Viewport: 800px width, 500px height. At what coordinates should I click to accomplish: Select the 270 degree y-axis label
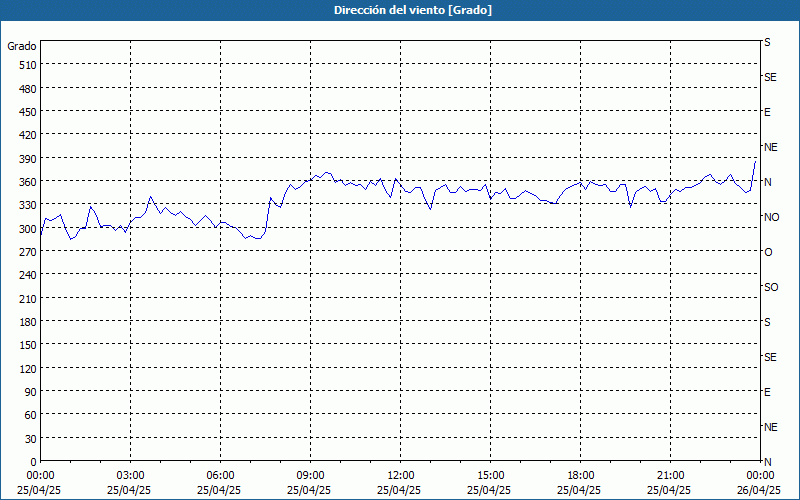point(27,251)
